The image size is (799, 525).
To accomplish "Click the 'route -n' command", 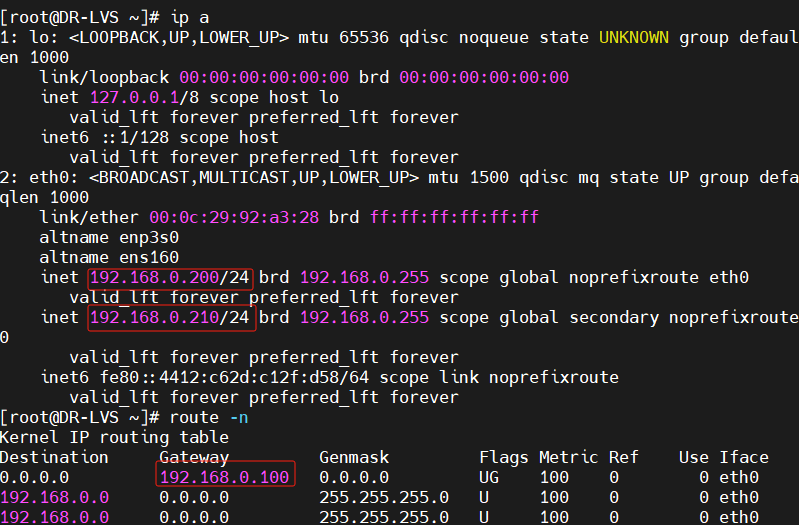I will 209,418.
